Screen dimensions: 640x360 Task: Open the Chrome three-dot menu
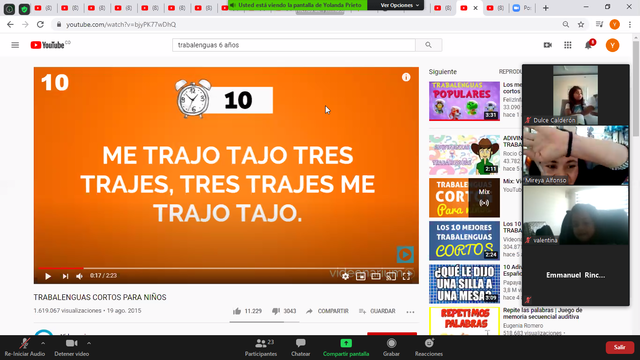(630, 24)
